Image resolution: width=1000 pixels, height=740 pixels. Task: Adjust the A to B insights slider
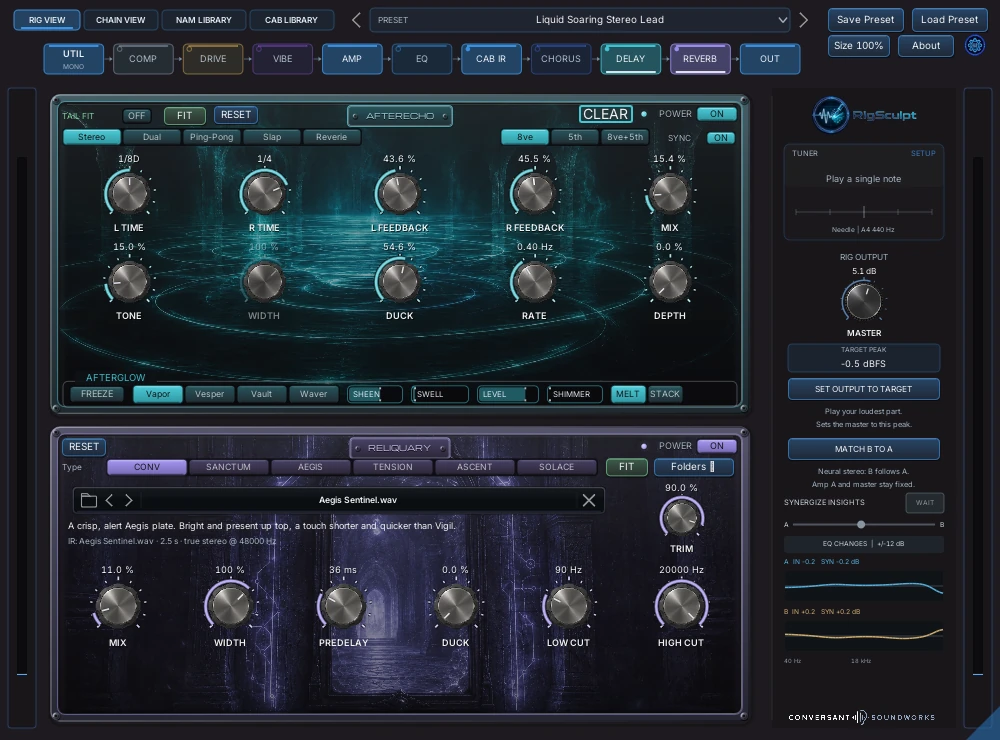tap(864, 524)
